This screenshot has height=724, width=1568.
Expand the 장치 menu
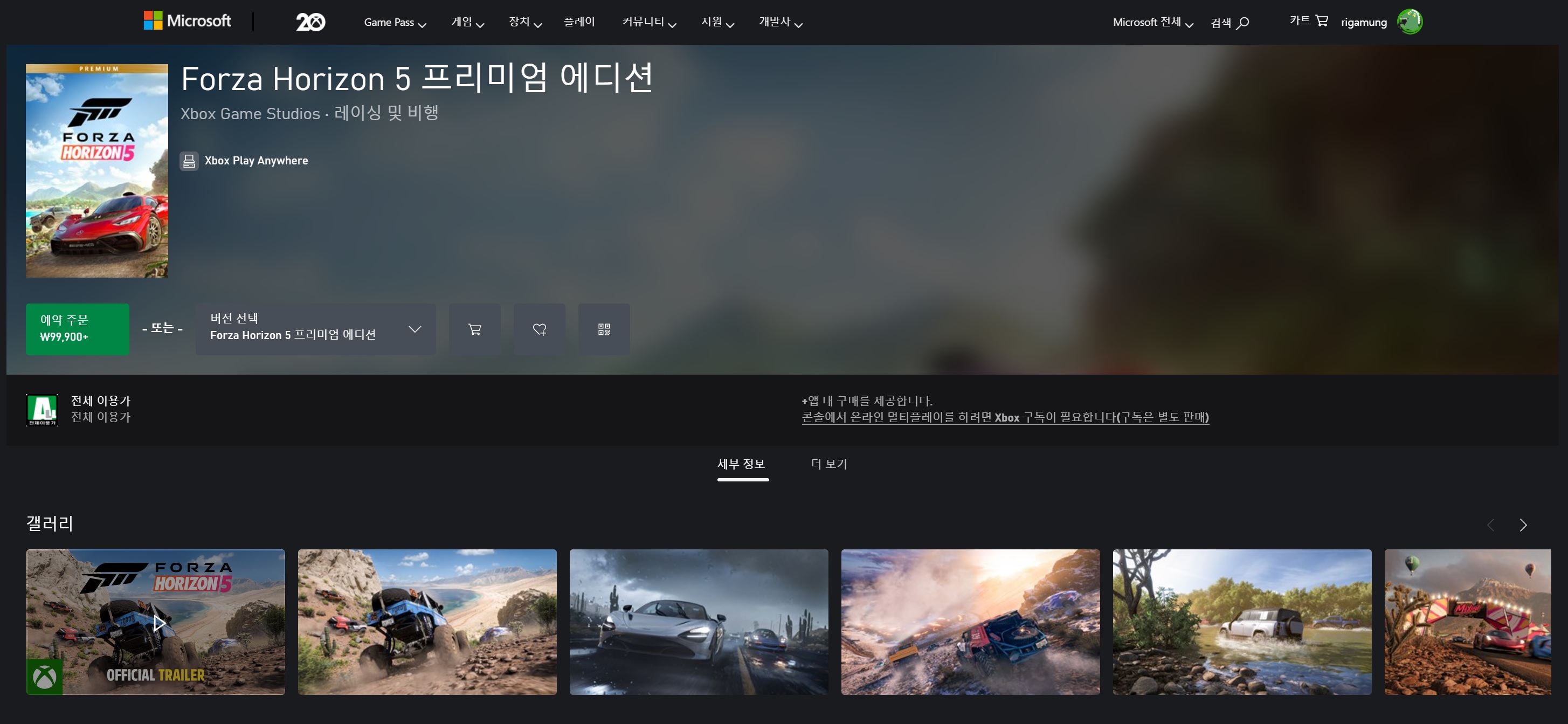click(526, 23)
